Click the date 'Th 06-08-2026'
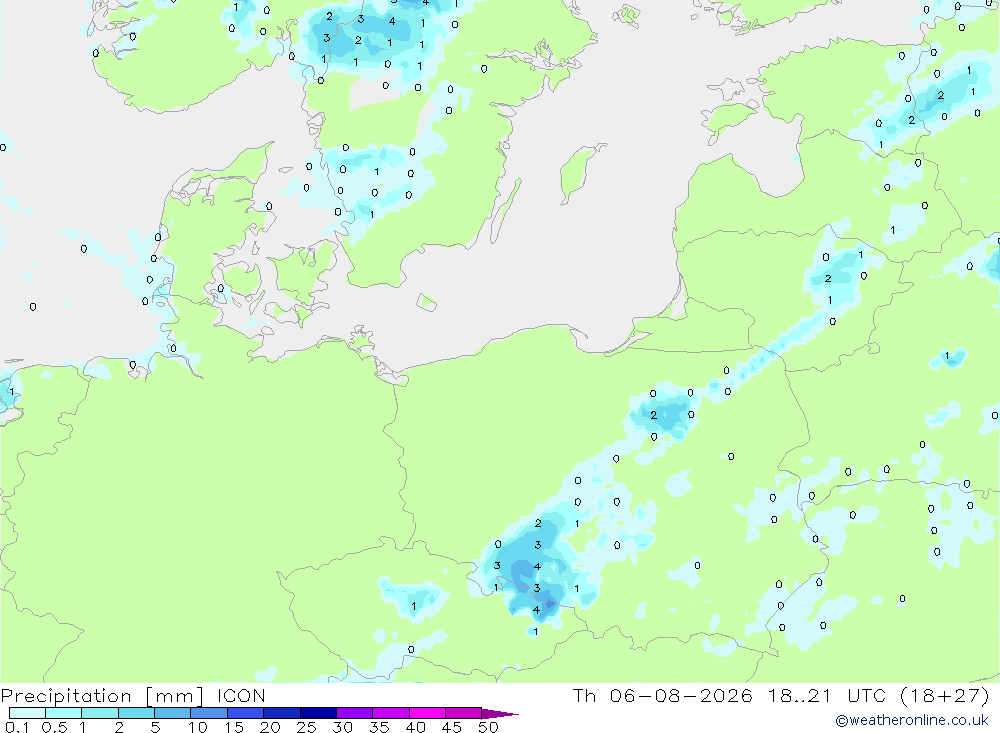The height and width of the screenshot is (733, 1000). click(663, 695)
